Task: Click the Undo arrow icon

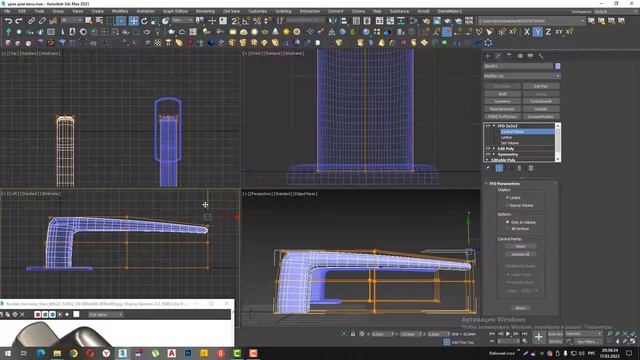Action: [x=8, y=20]
